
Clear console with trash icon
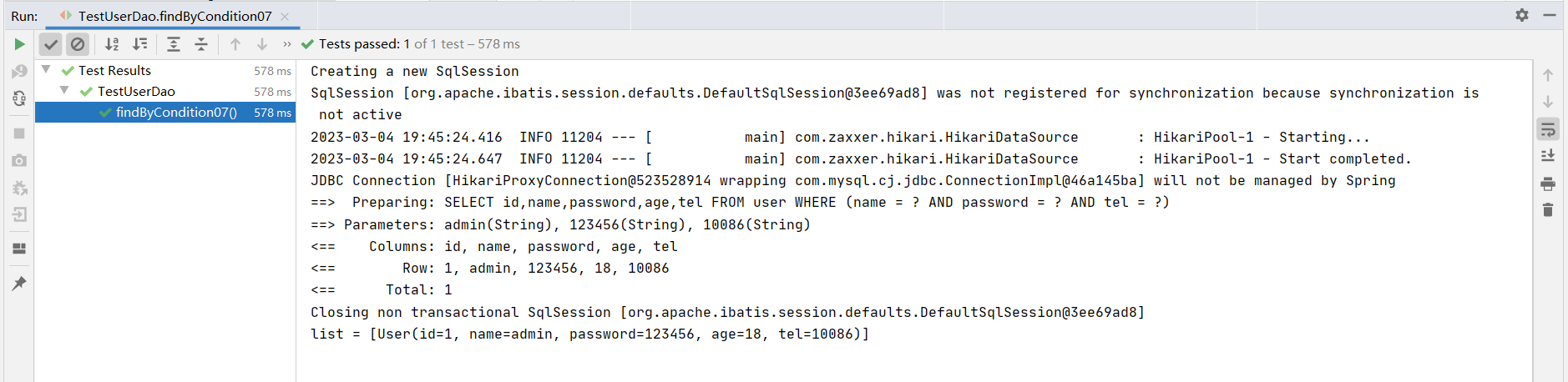[1548, 210]
